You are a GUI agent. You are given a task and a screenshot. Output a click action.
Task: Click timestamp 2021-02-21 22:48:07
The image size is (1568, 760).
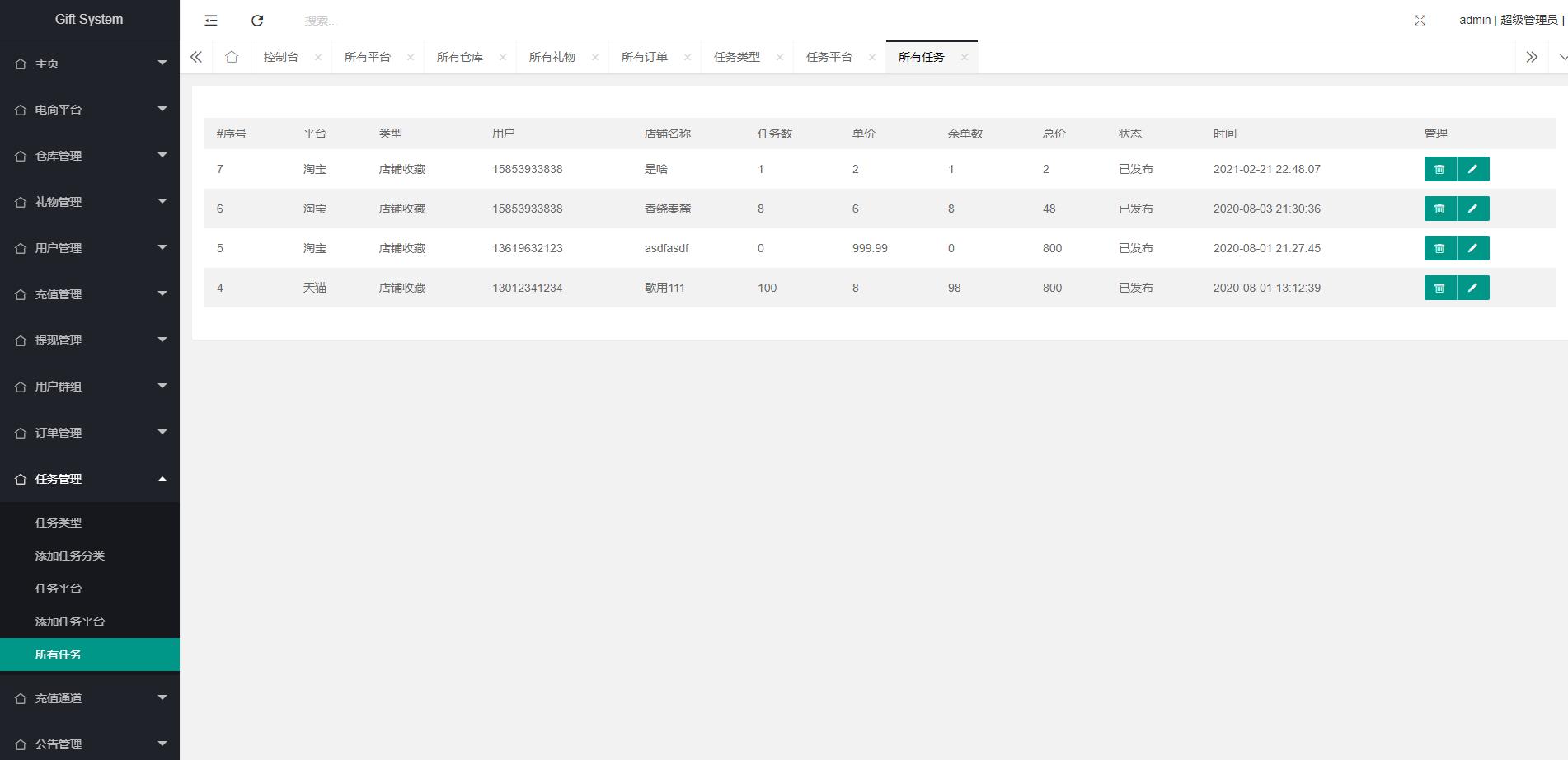click(1267, 169)
